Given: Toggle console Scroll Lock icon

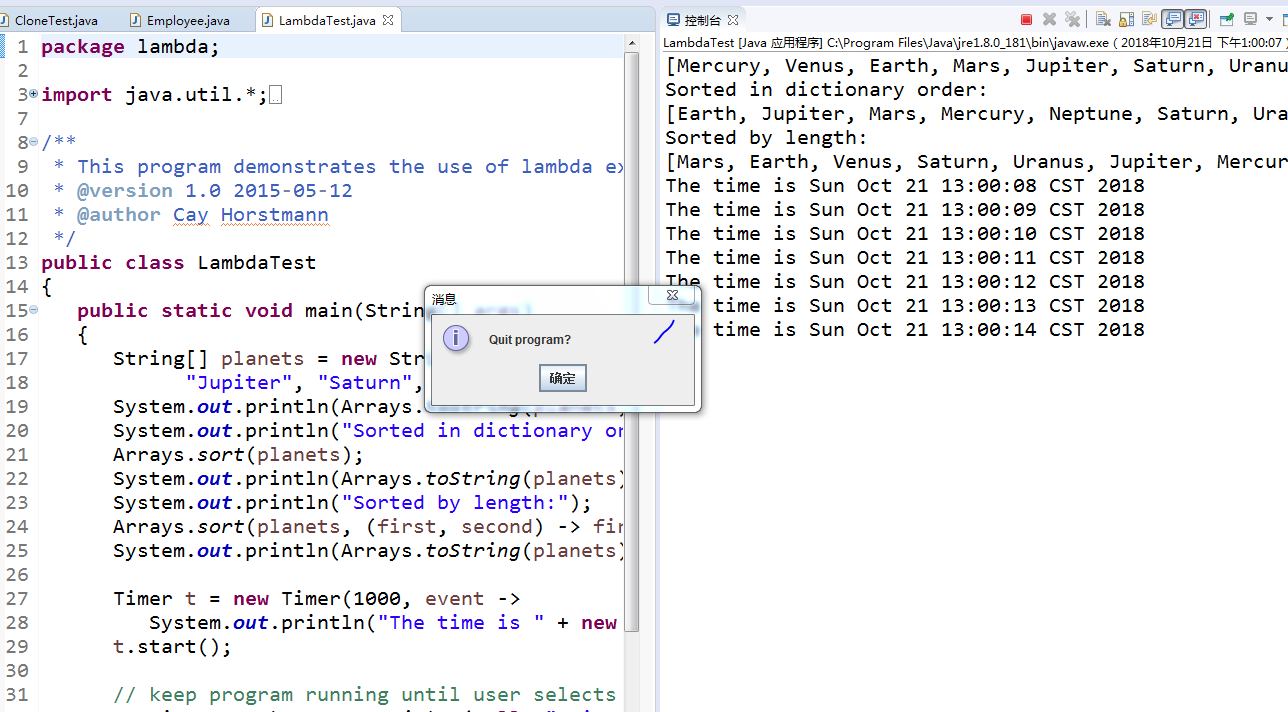Looking at the screenshot, I should 1126,19.
